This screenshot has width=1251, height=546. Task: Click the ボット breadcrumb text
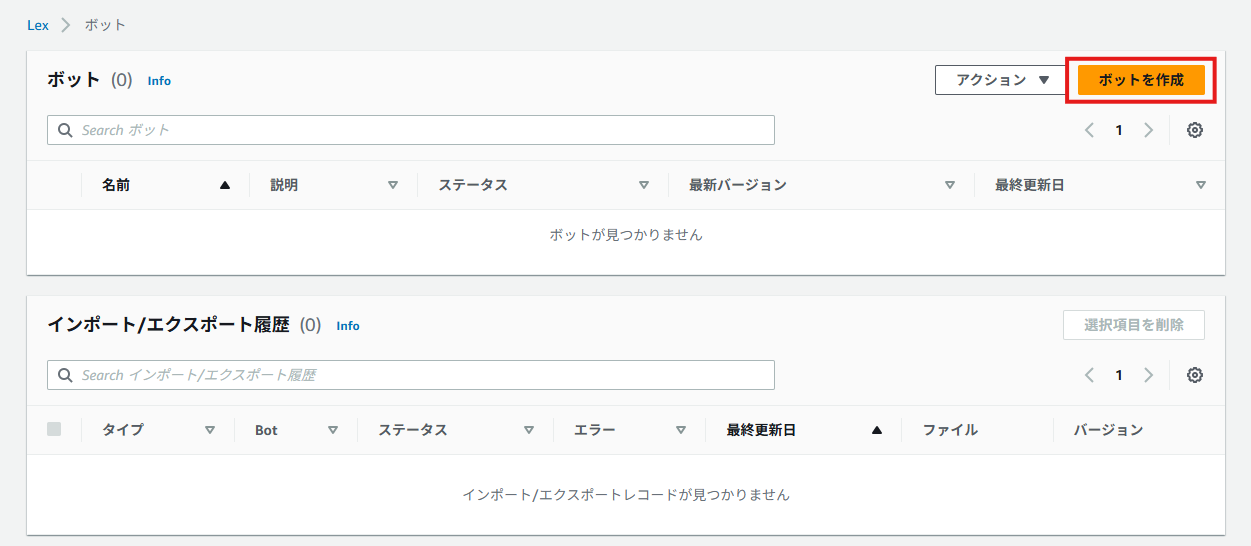105,25
